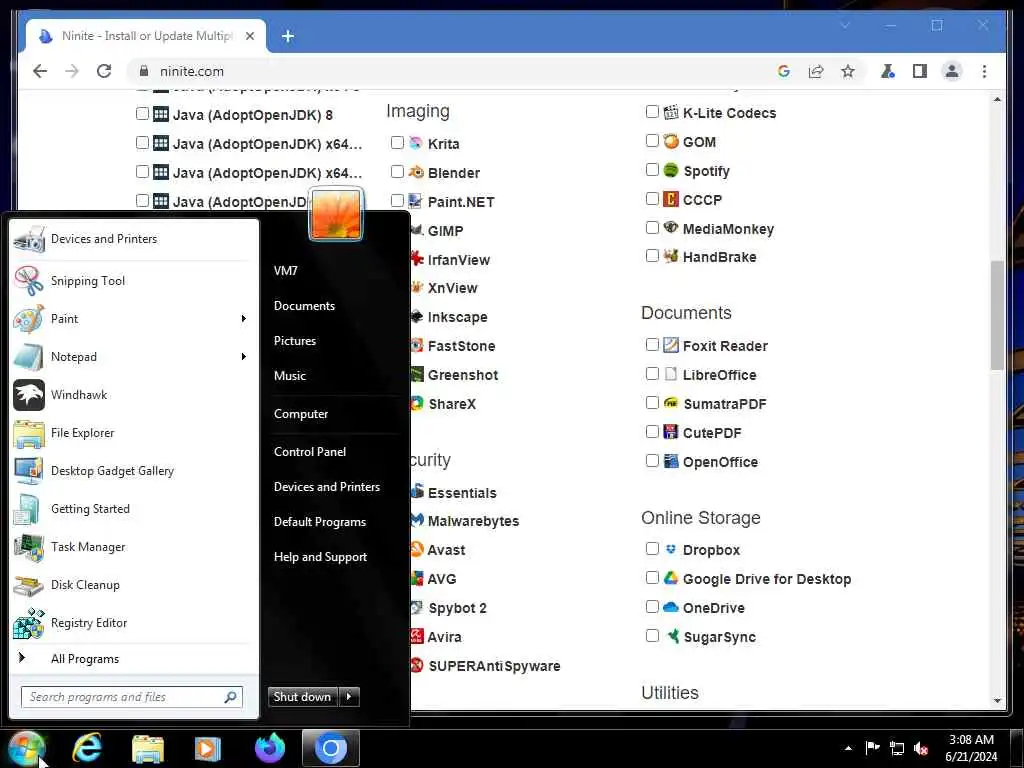This screenshot has width=1024, height=768.
Task: Click the Google icon in address bar
Action: pyautogui.click(x=784, y=71)
